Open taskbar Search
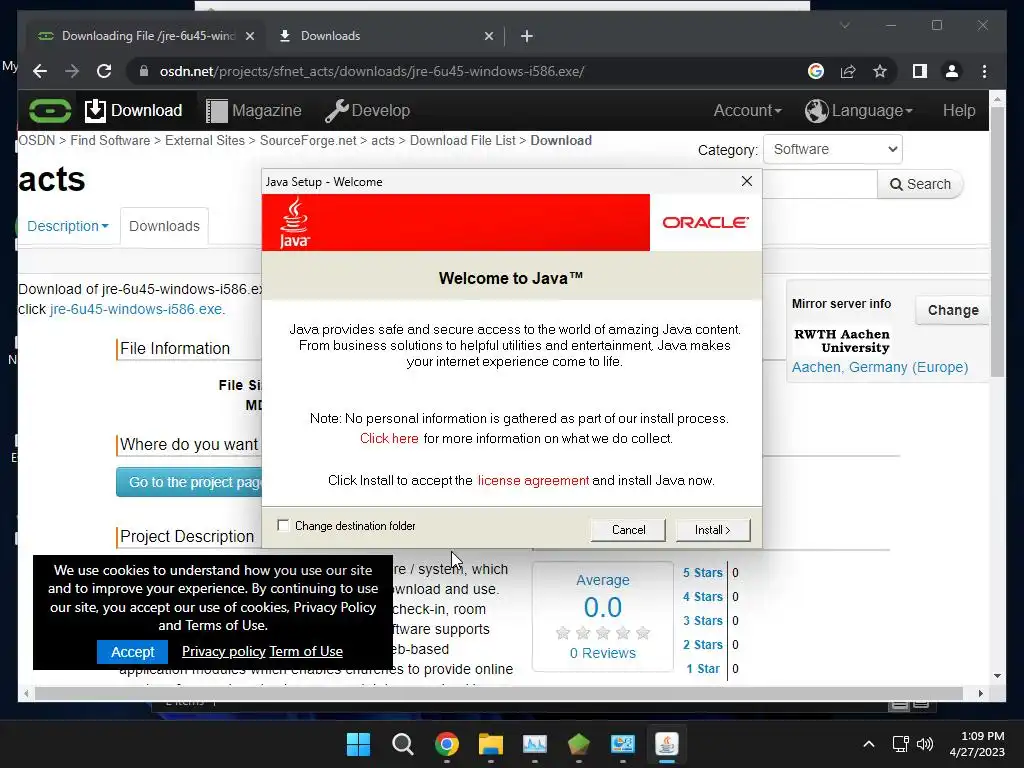This screenshot has width=1024, height=768. coord(402,744)
